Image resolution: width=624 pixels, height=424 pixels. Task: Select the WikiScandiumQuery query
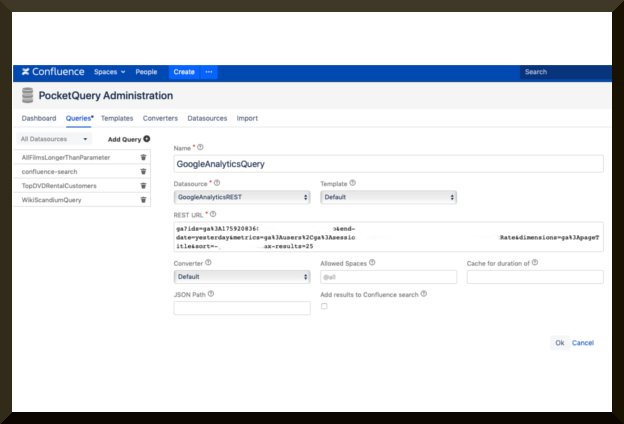pos(51,200)
